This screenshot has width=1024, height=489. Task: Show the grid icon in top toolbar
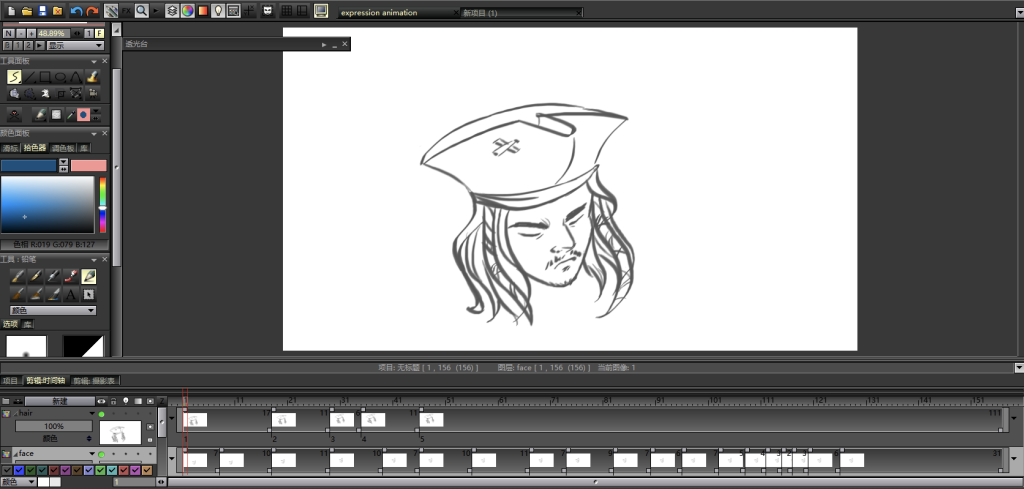point(286,10)
